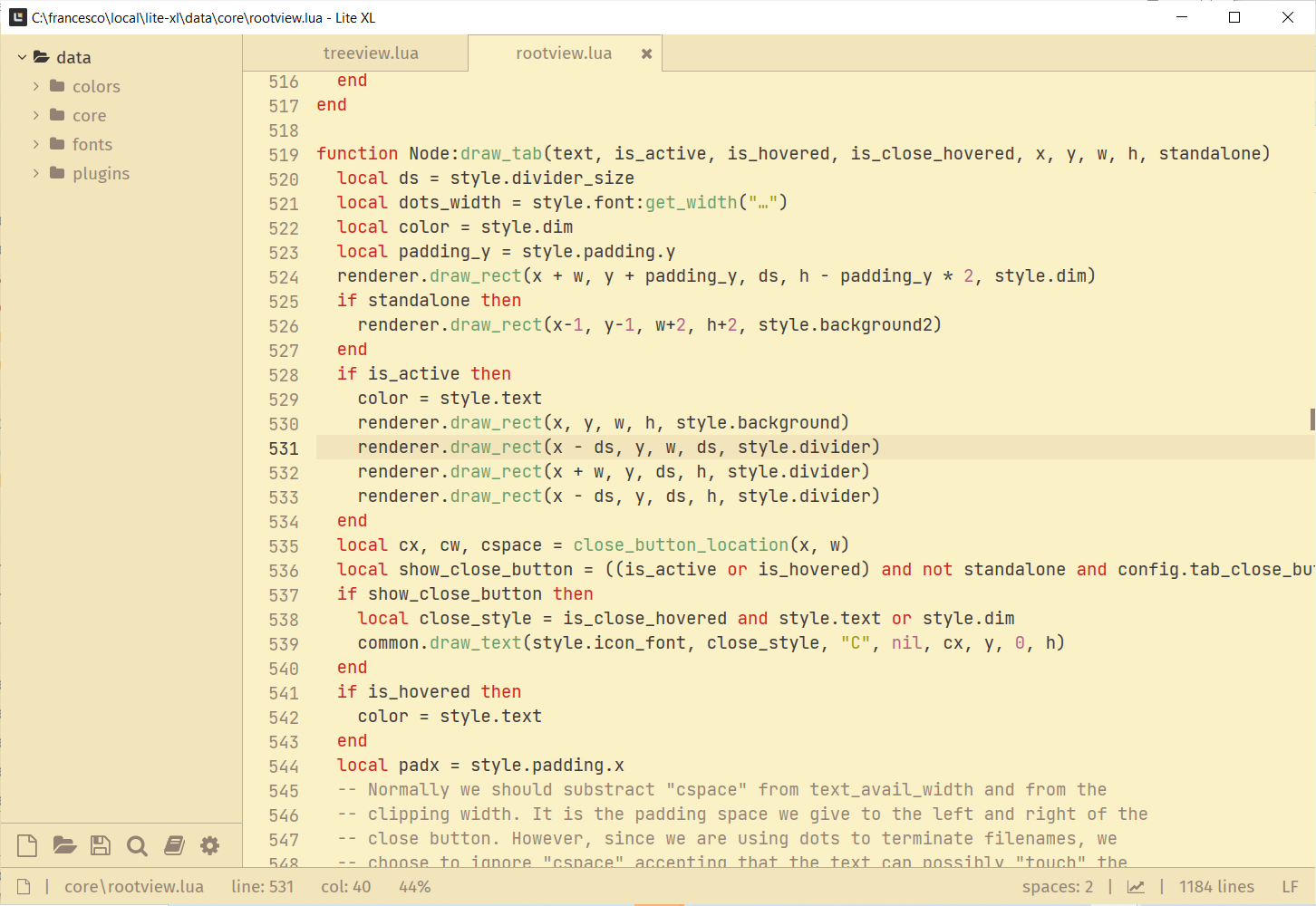Switch to the treeview.lua tab
1316x906 pixels.
[371, 53]
